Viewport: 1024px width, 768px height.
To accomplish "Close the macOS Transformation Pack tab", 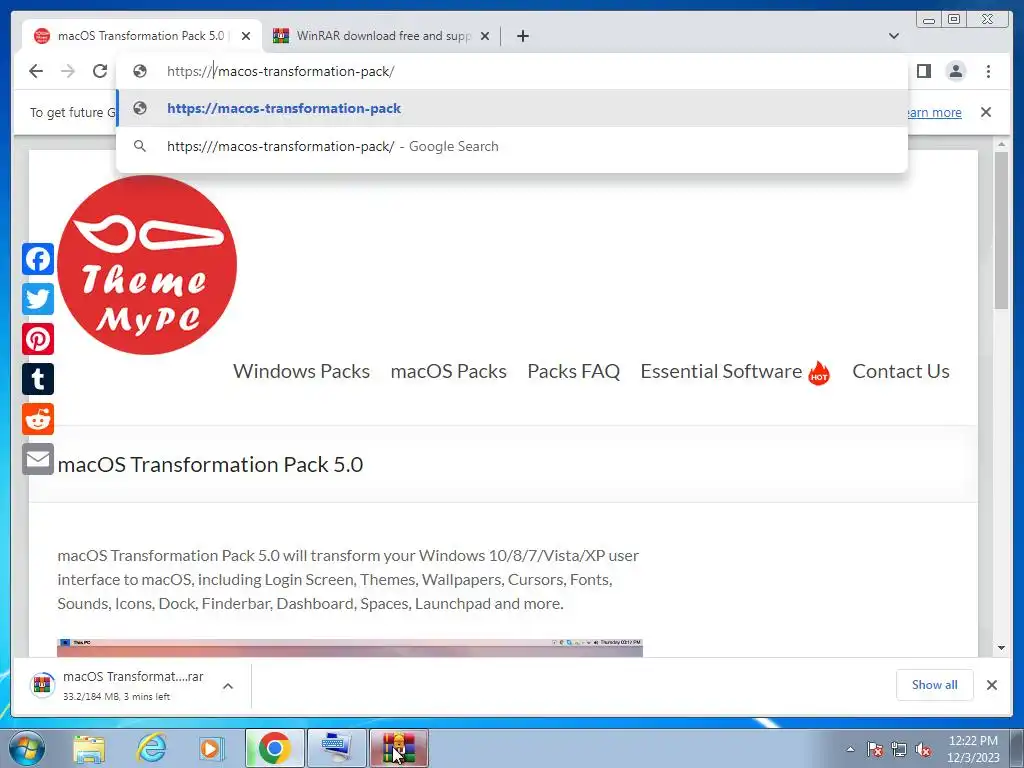I will 246,36.
